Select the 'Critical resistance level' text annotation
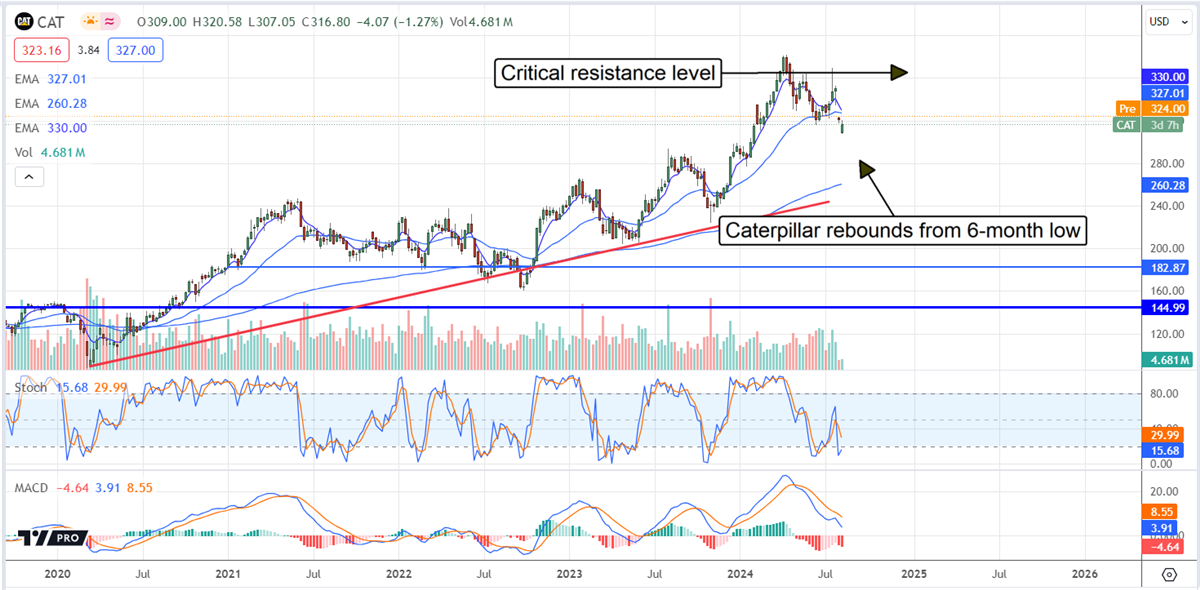The height and width of the screenshot is (590, 1200). [x=609, y=72]
